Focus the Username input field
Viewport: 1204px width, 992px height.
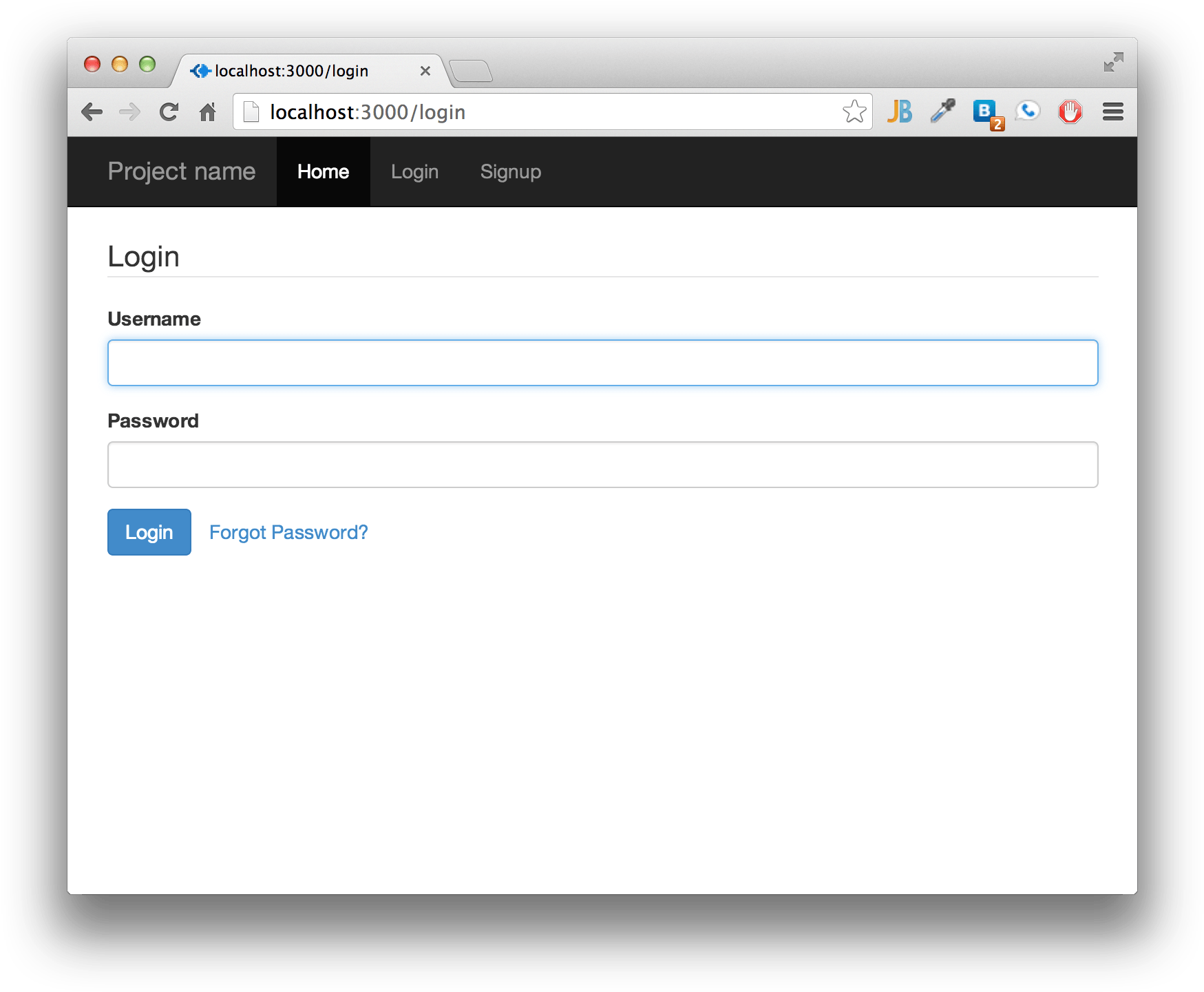[x=602, y=363]
